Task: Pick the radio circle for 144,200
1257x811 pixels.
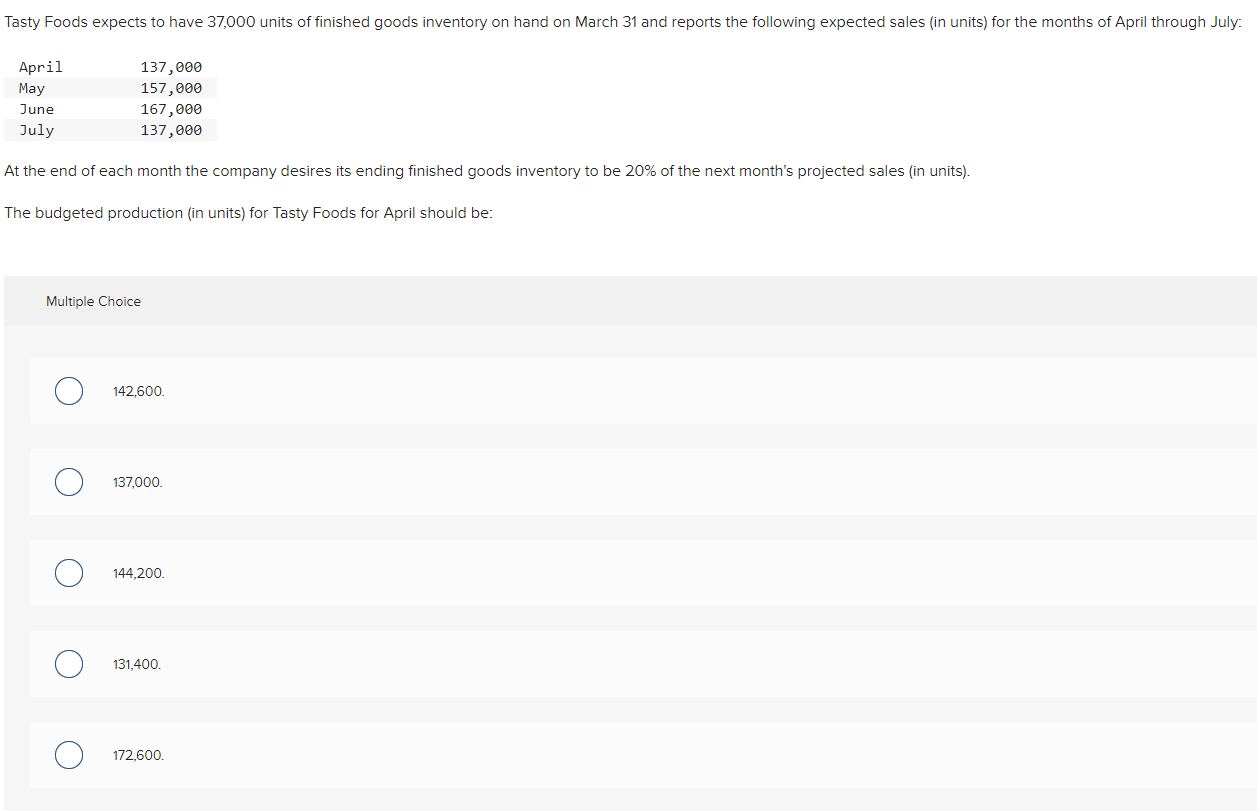Action: point(69,573)
